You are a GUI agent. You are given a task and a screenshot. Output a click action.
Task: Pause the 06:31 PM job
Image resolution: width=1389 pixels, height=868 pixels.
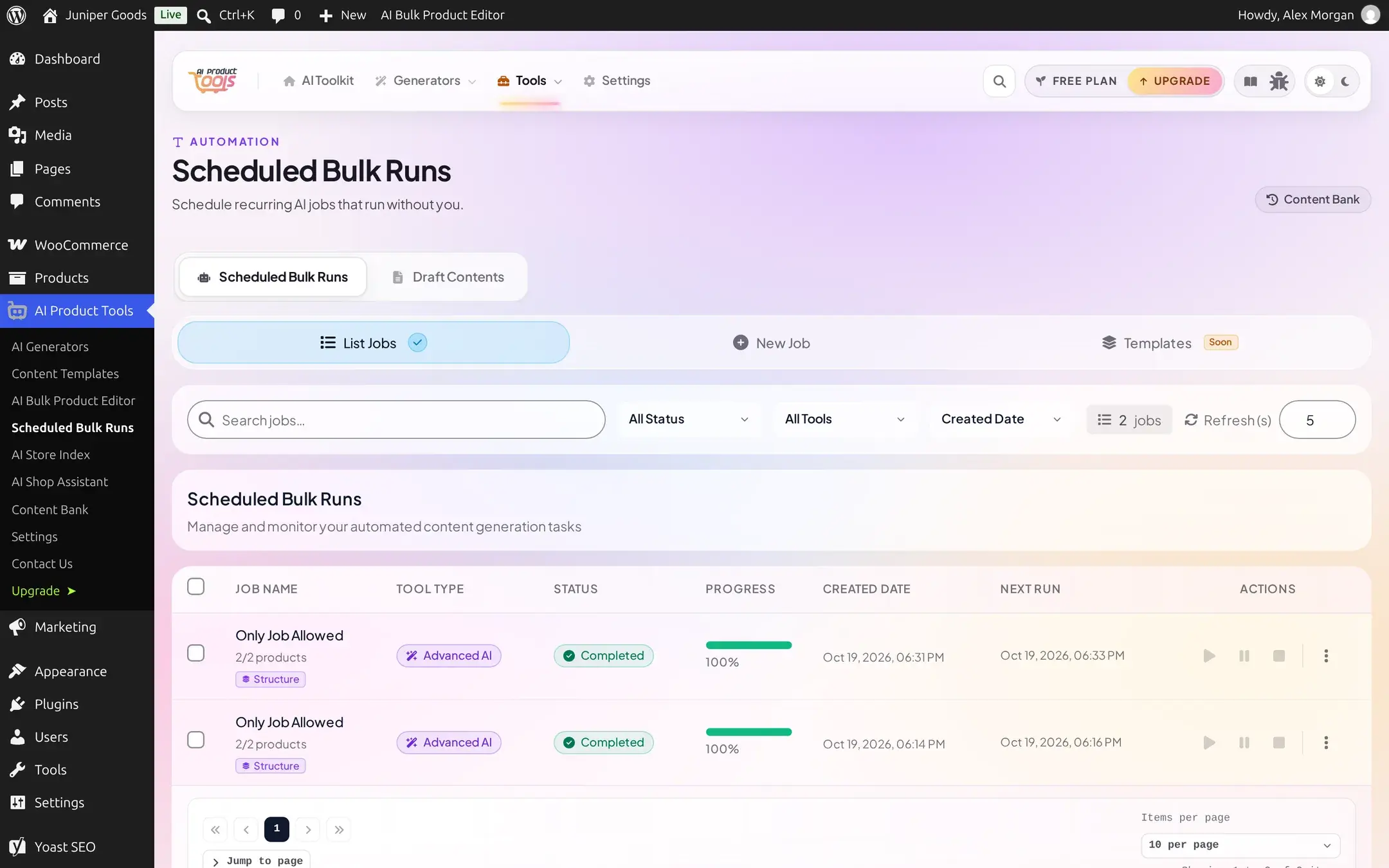coord(1244,656)
